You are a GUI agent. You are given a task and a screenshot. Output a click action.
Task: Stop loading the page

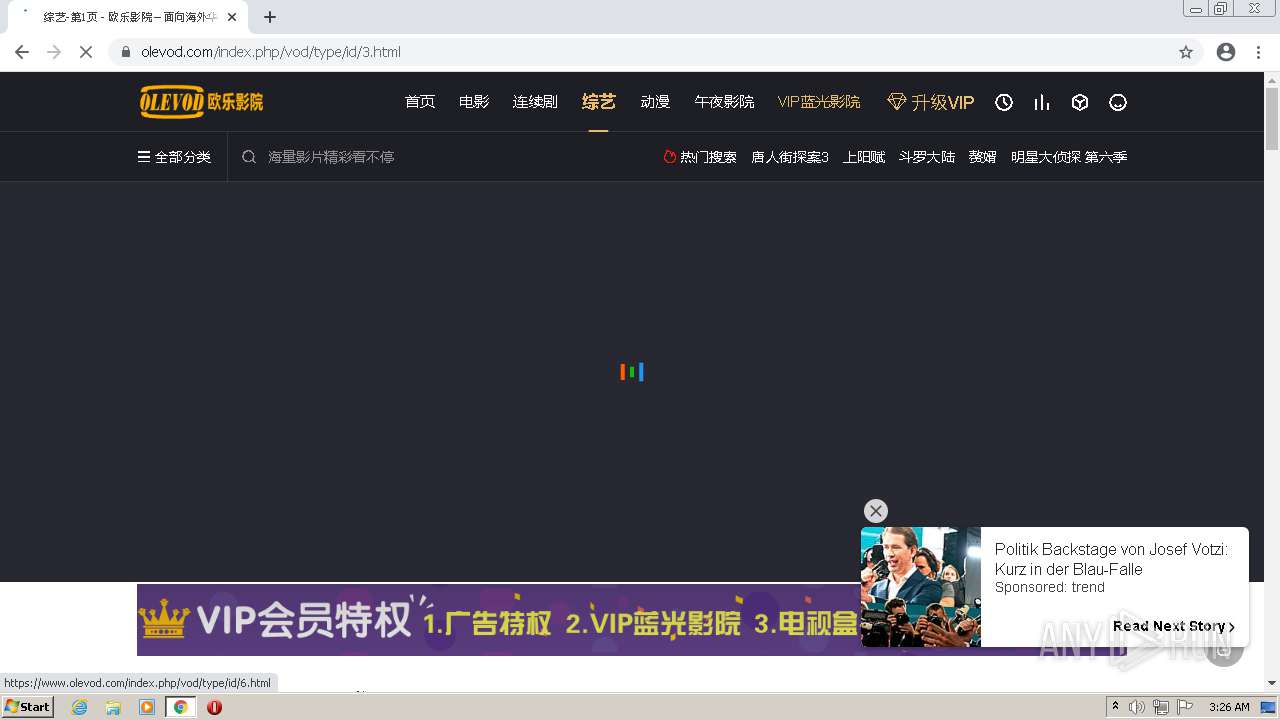[x=86, y=52]
